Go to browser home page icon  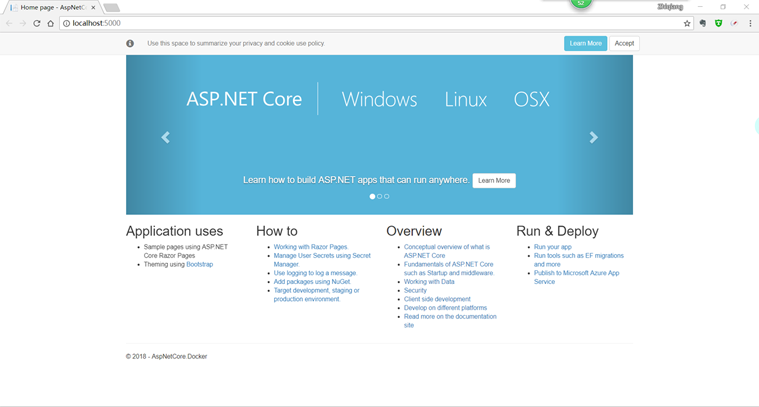[x=50, y=23]
